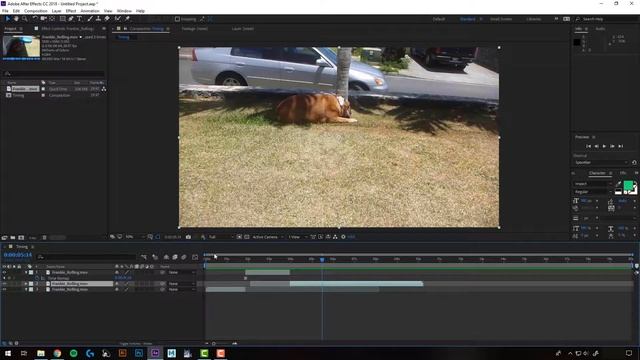Open Active Camera view dropdown
The image size is (640, 360).
click(268, 237)
